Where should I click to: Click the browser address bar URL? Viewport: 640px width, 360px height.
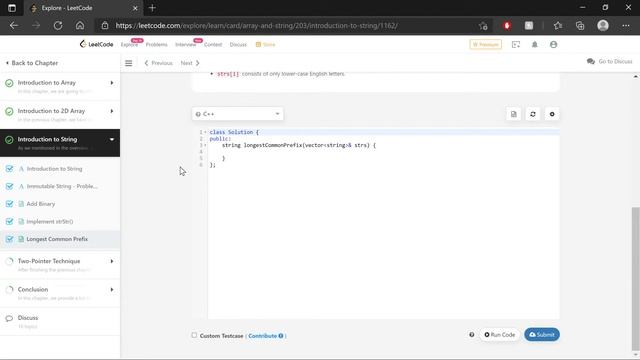pyautogui.click(x=256, y=25)
